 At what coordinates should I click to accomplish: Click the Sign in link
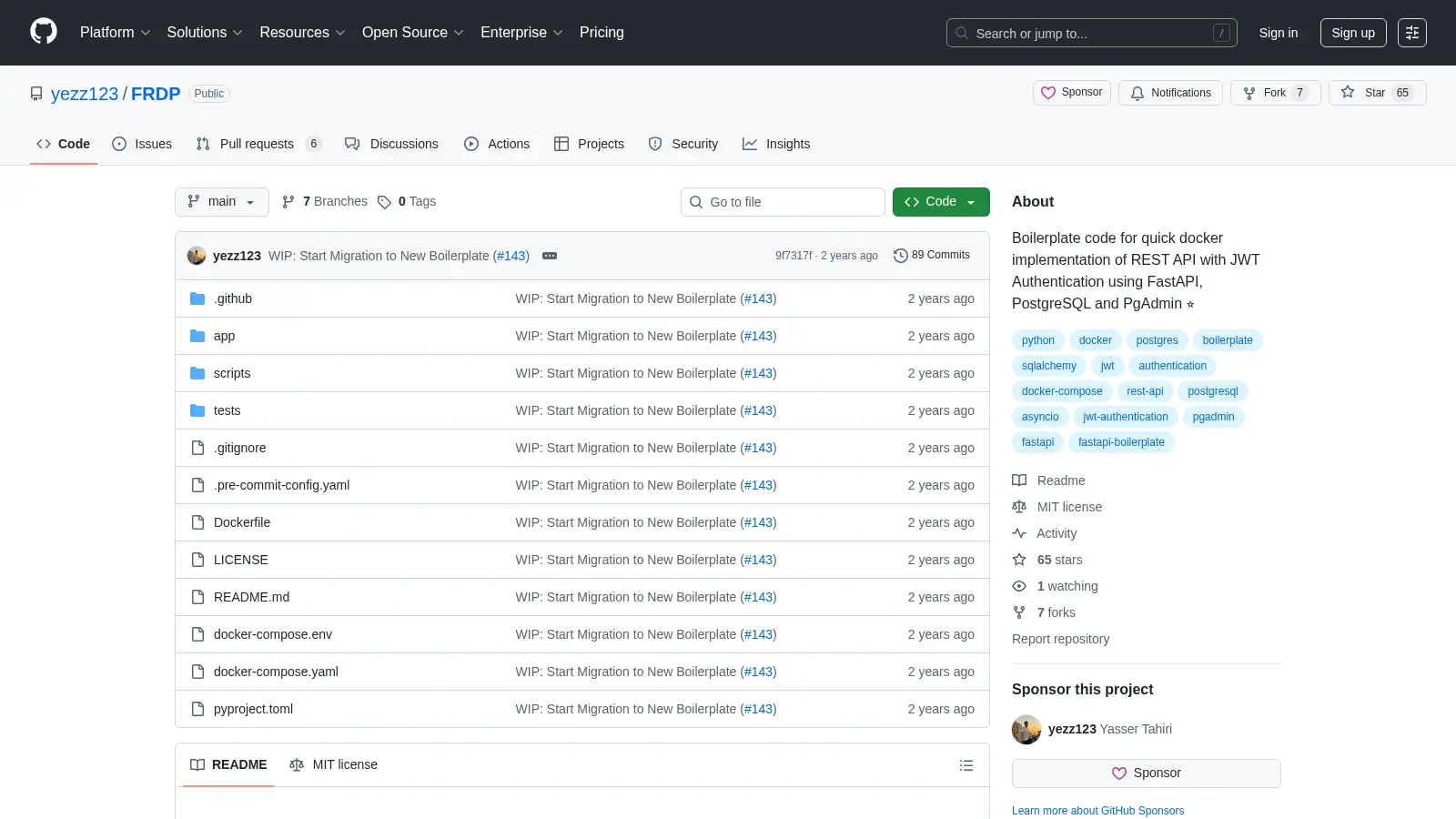[x=1279, y=33]
